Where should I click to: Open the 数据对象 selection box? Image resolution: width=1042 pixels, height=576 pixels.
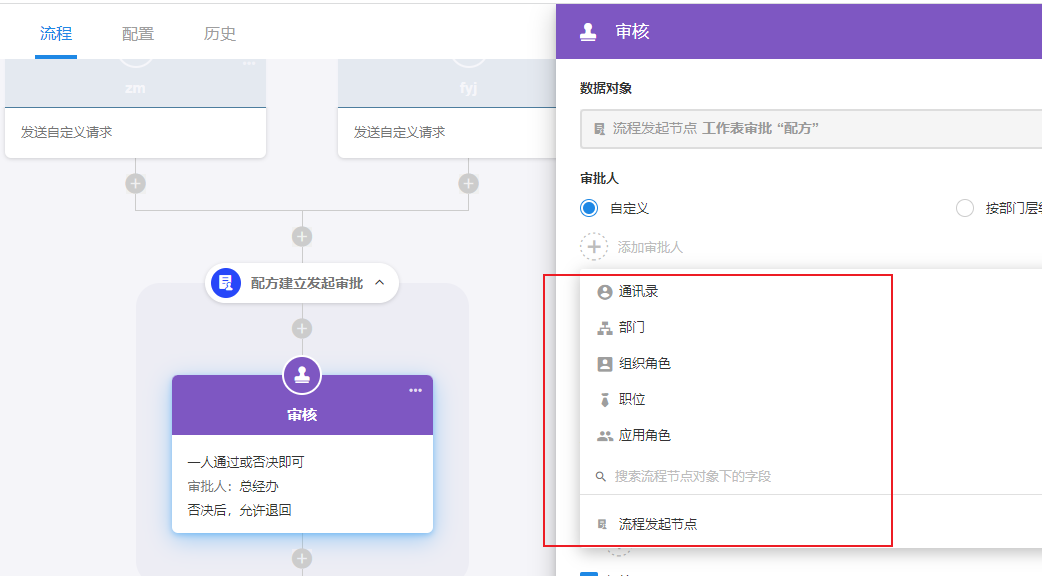pos(810,129)
